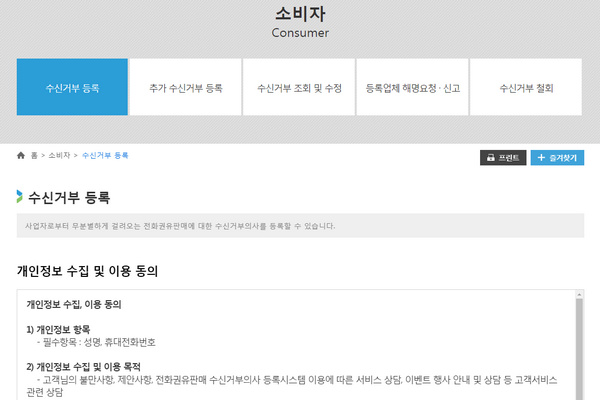Click the 소비자 title text
Image resolution: width=600 pixels, height=400 pixels.
pos(300,14)
